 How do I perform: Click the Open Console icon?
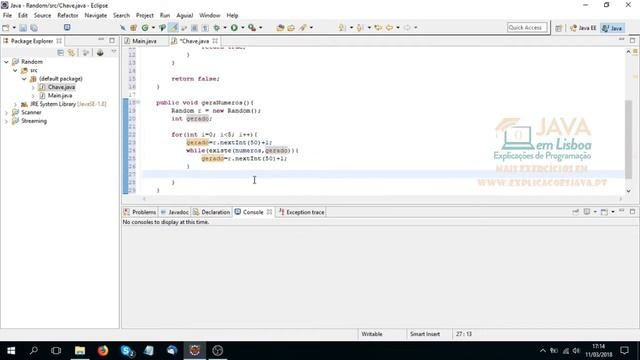[604, 212]
